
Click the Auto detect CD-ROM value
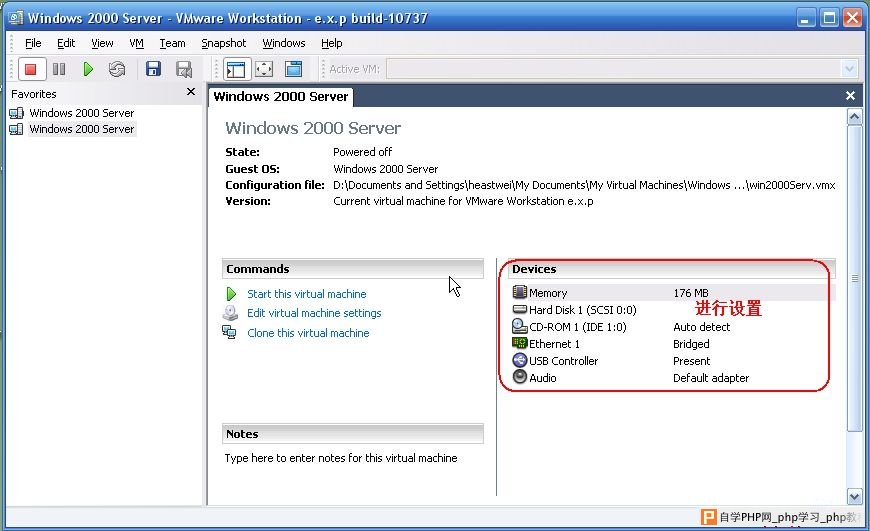701,327
